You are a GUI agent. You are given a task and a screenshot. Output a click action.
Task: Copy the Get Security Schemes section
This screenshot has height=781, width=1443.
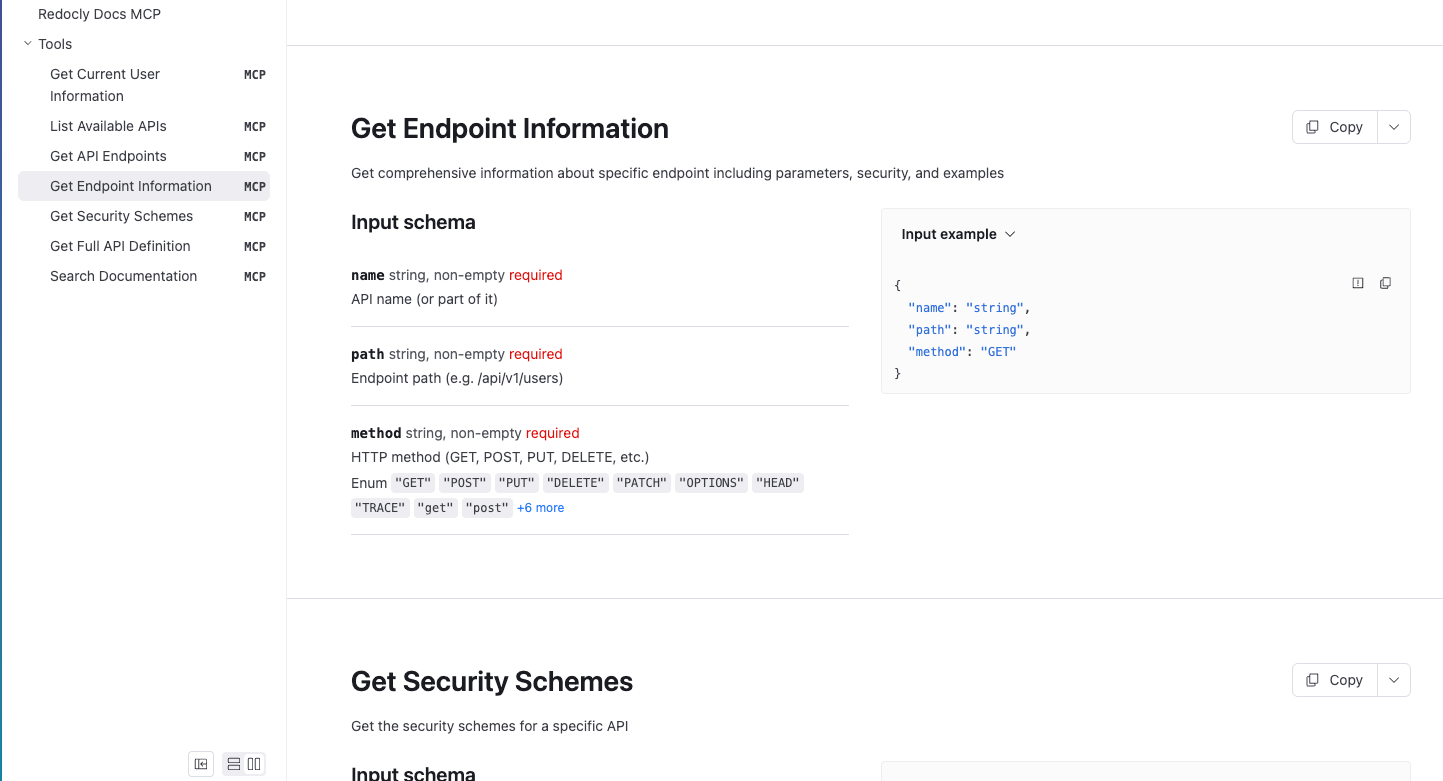(x=1335, y=680)
